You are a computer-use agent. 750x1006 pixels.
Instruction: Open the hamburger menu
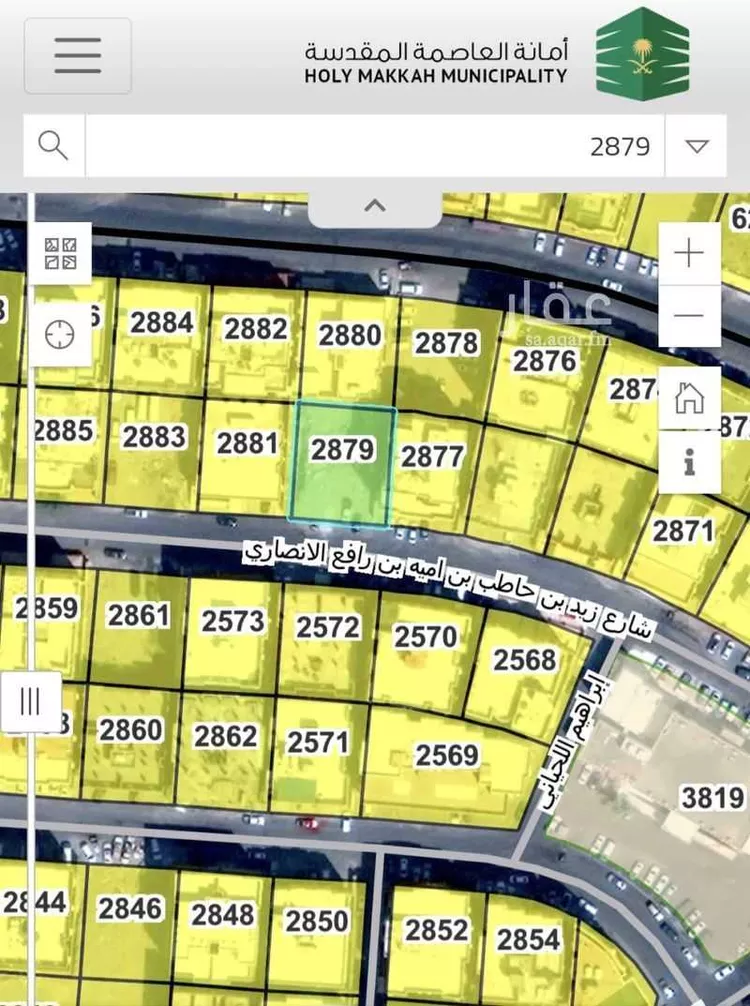[78, 56]
